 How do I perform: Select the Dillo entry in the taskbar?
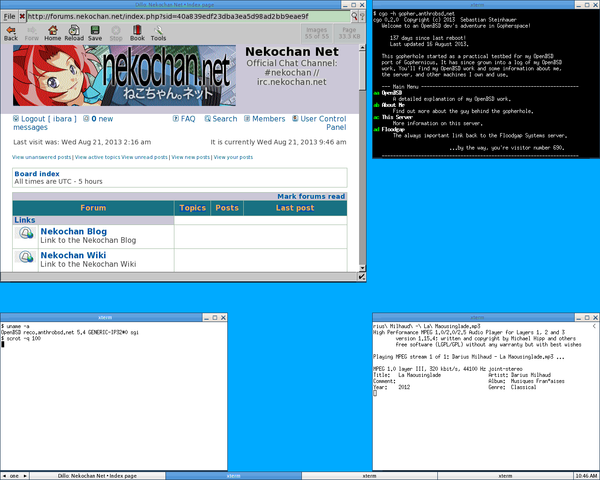[x=97, y=476]
